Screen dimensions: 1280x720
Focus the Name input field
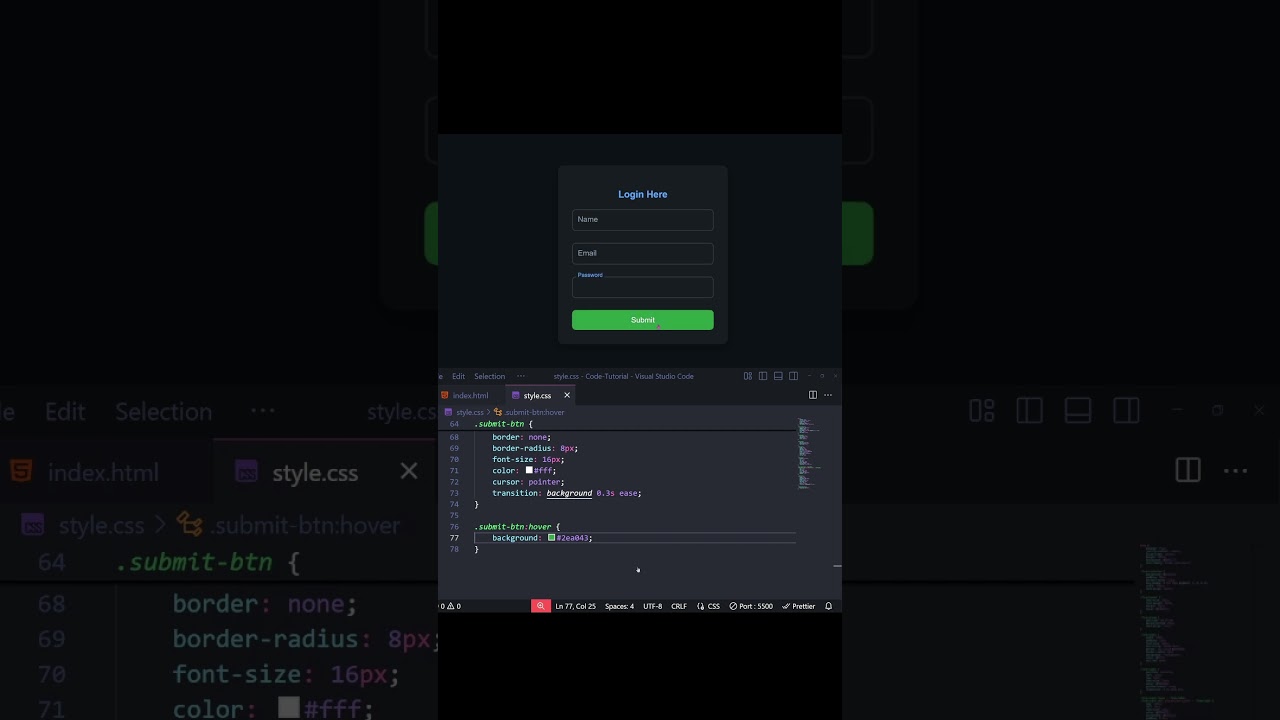coord(643,220)
